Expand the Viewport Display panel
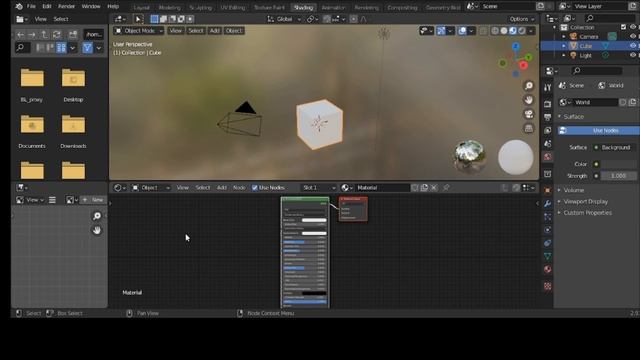640x360 pixels. [x=585, y=202]
